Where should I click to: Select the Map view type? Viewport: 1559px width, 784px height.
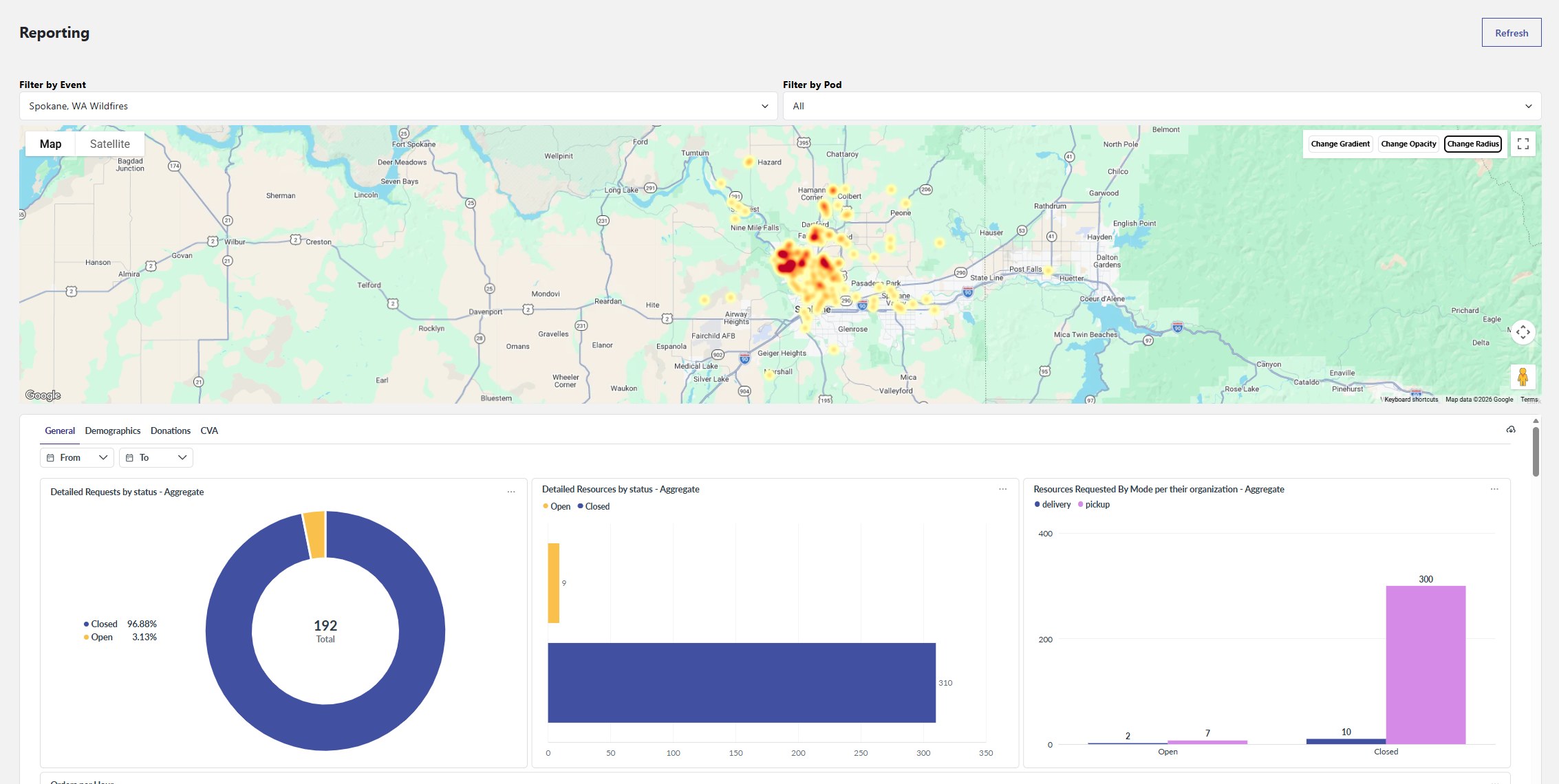point(50,144)
